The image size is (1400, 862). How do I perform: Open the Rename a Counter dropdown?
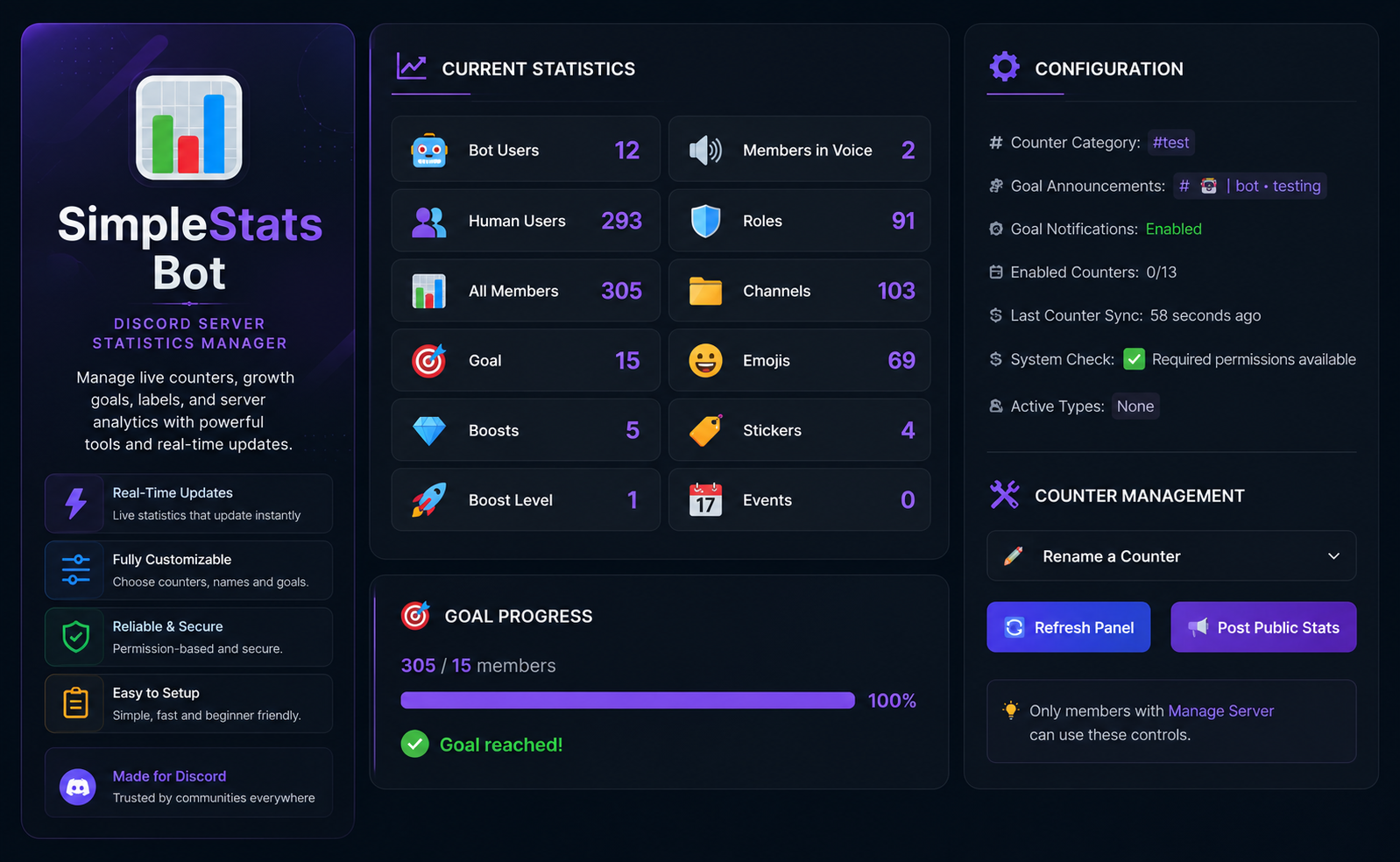(x=1171, y=556)
